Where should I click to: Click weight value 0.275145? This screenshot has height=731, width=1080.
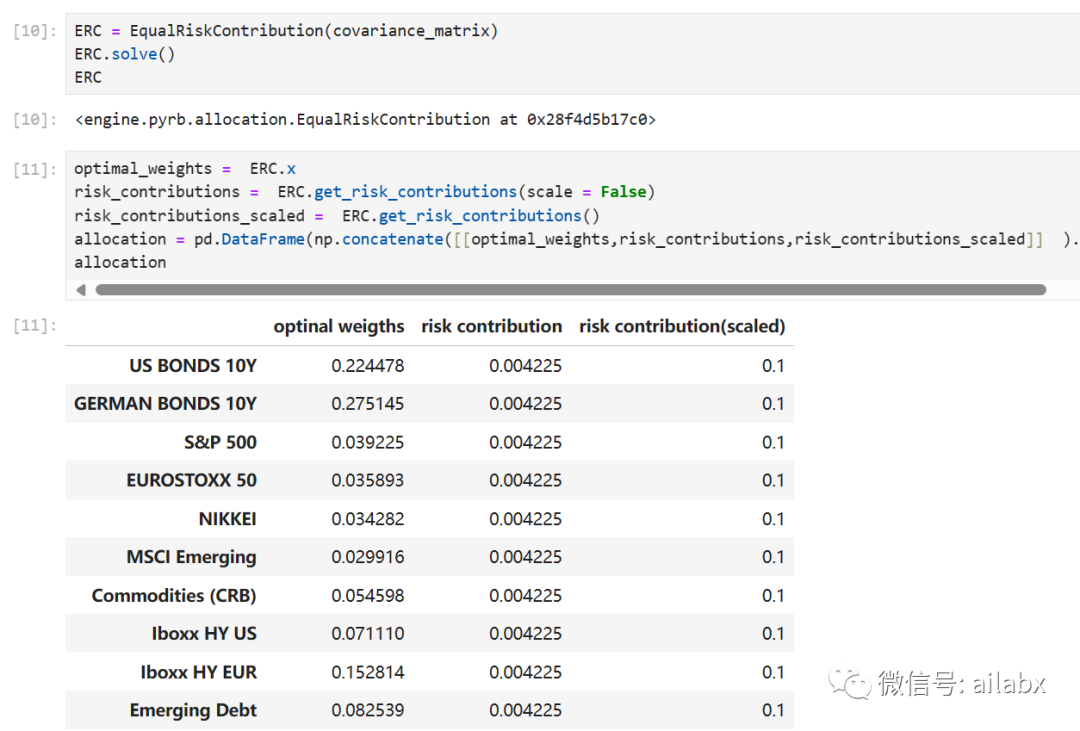(368, 404)
